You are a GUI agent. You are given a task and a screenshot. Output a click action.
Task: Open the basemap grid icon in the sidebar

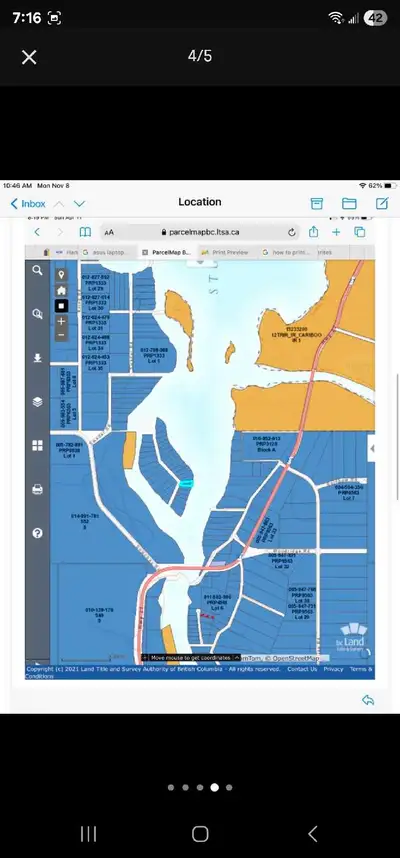click(x=37, y=445)
